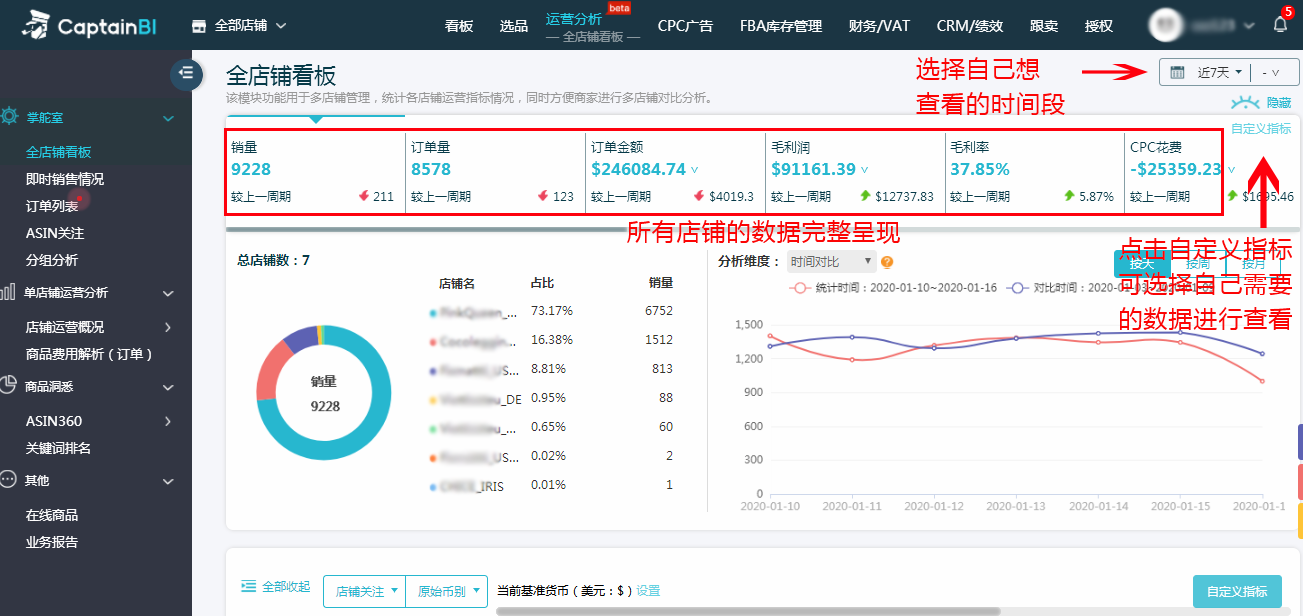Click the orange help question icon
This screenshot has height=616, width=1303.
point(886,262)
